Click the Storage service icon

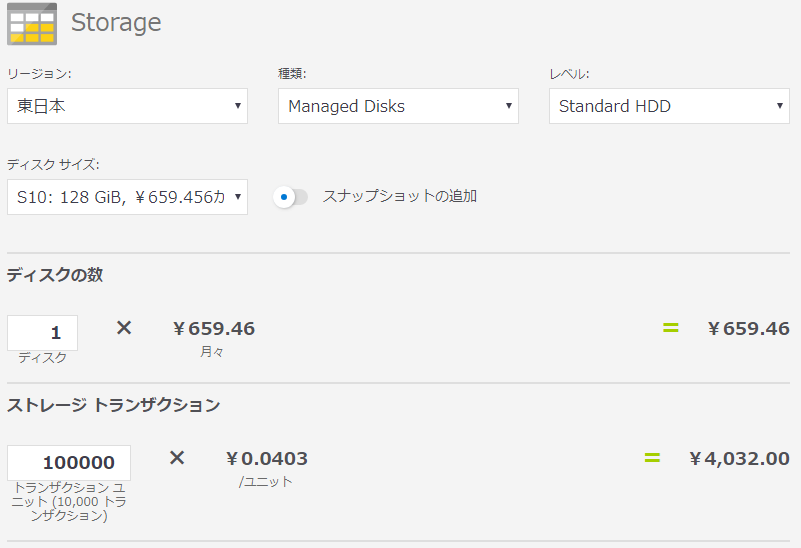tap(32, 24)
